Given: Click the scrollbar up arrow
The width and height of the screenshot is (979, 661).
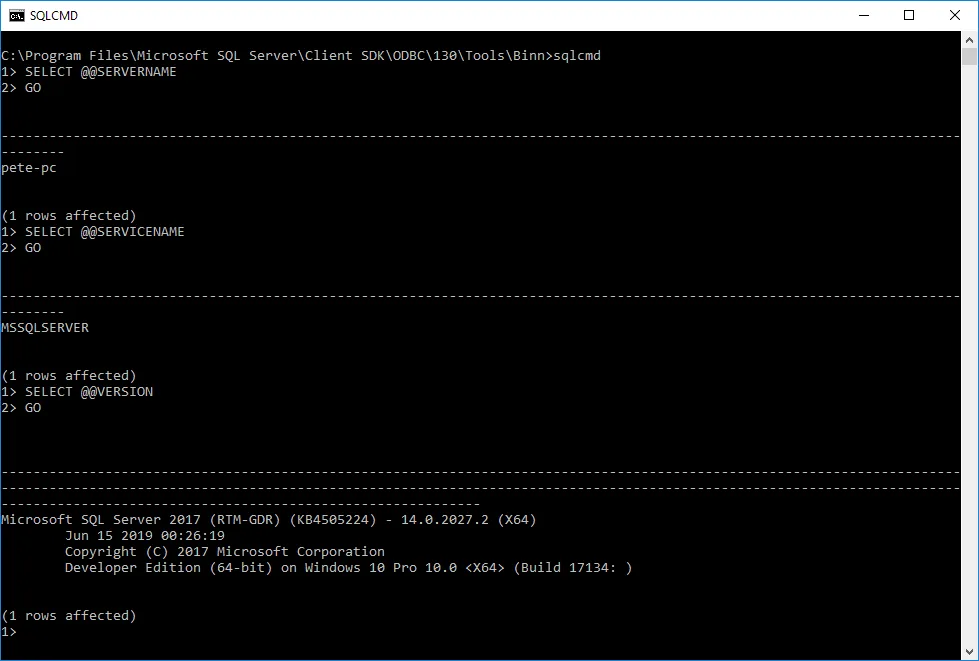Looking at the screenshot, I should point(970,40).
